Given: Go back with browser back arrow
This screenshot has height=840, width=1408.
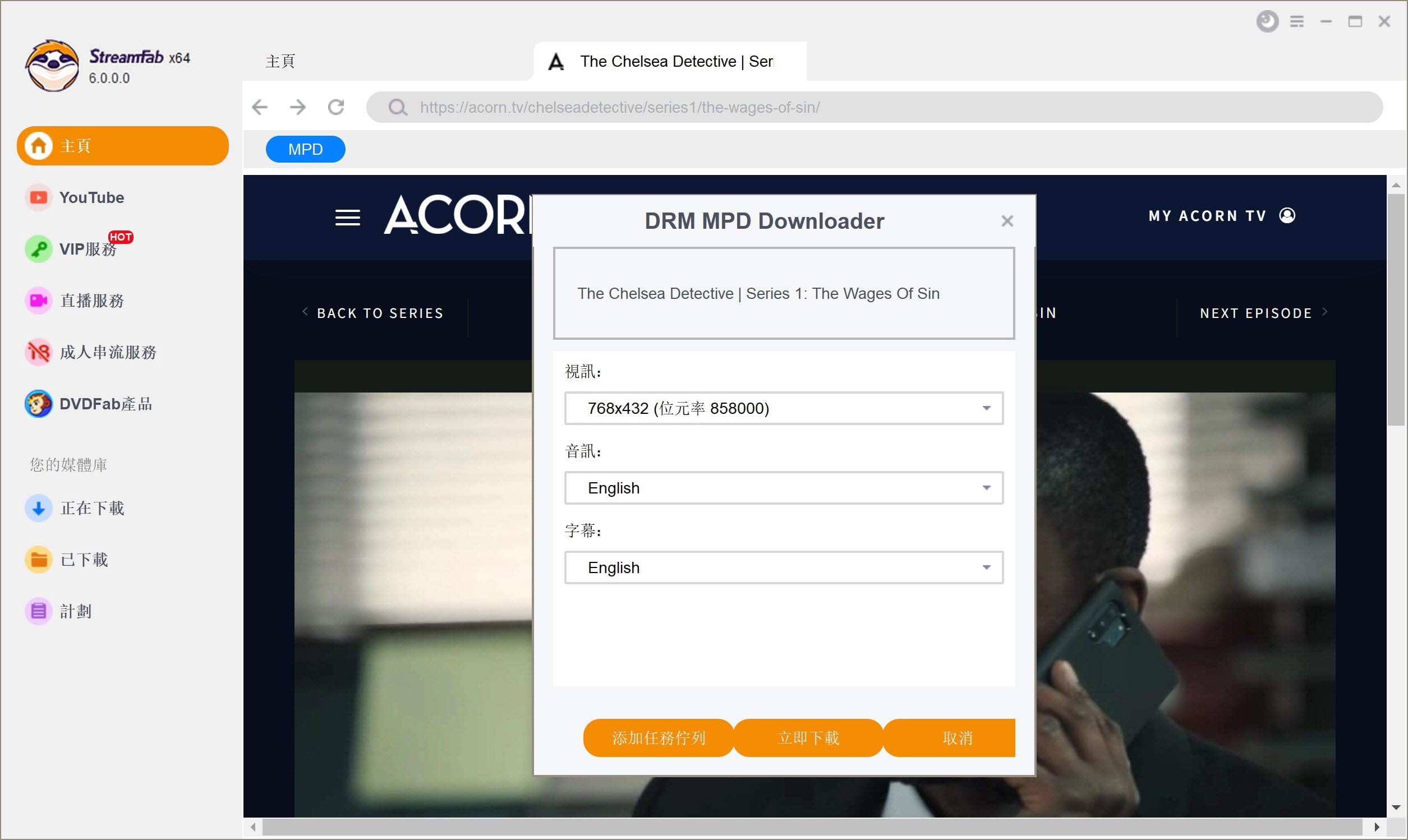Looking at the screenshot, I should [x=260, y=107].
